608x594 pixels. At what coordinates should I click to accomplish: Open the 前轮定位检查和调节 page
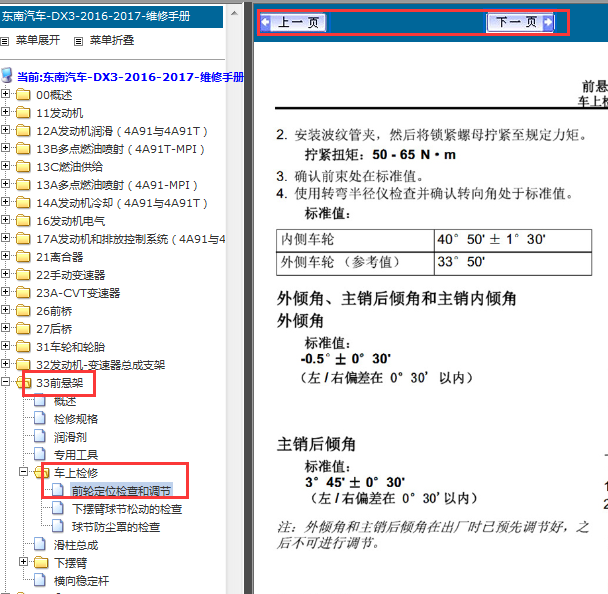121,491
